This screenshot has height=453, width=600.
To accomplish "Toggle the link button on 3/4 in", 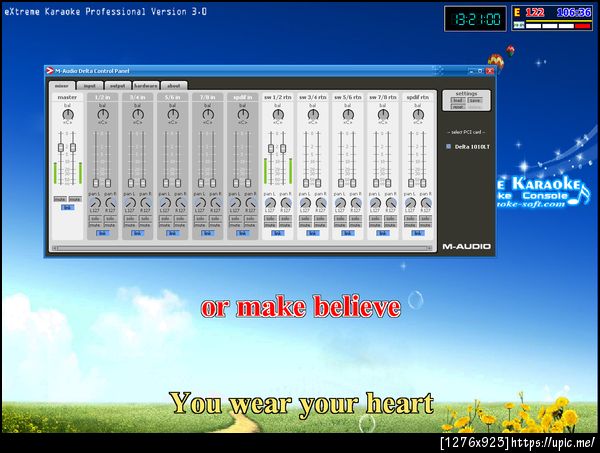I will tap(137, 233).
